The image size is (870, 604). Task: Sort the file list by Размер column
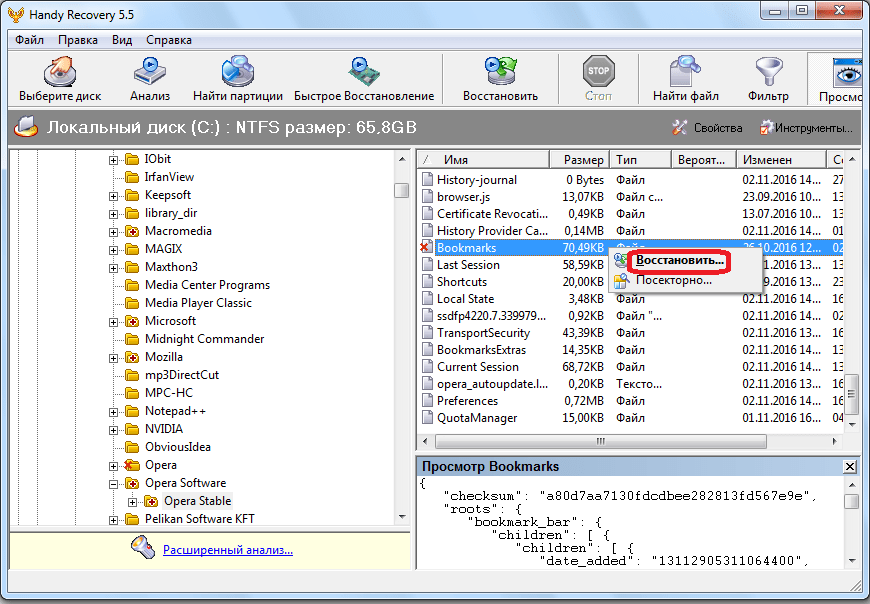(x=581, y=160)
